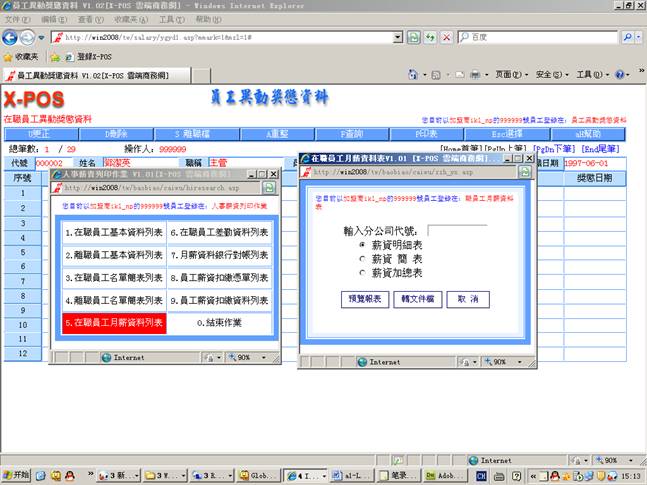Click the Start button on the taskbar
This screenshot has height=485, width=647.
17,475
